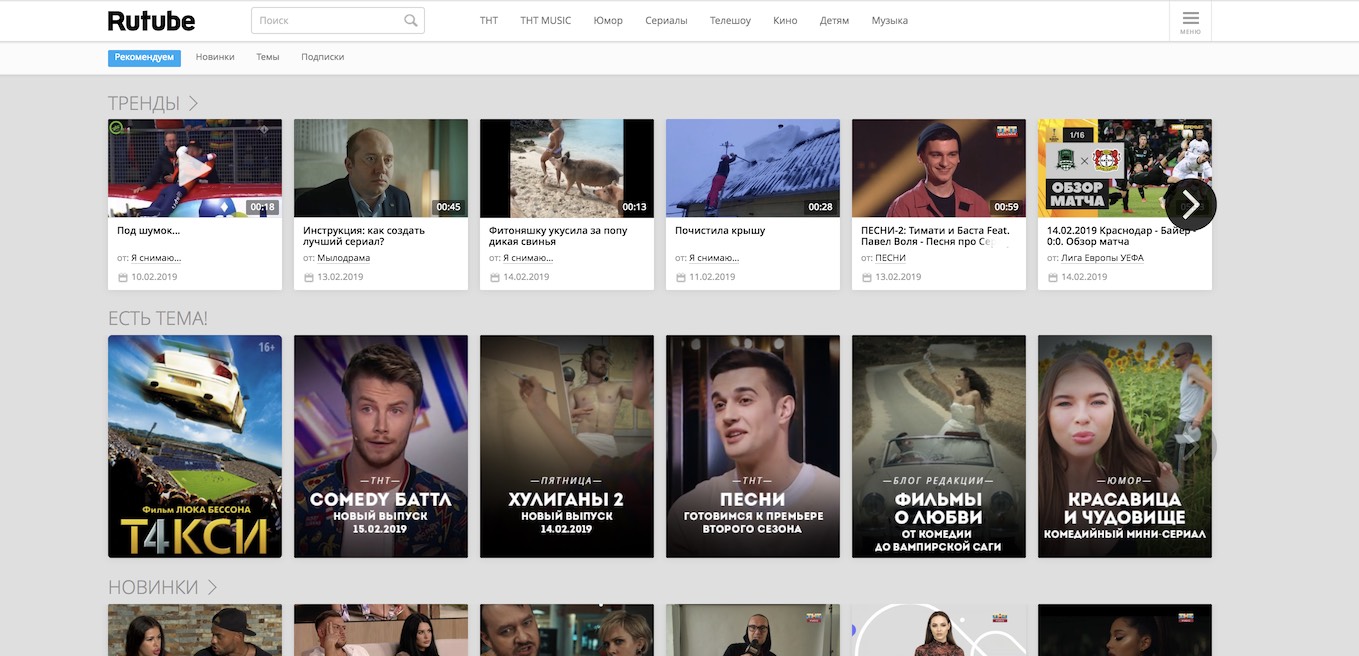
Task: Open the site navigation via the hamburger menu icon
Action: click(1189, 20)
